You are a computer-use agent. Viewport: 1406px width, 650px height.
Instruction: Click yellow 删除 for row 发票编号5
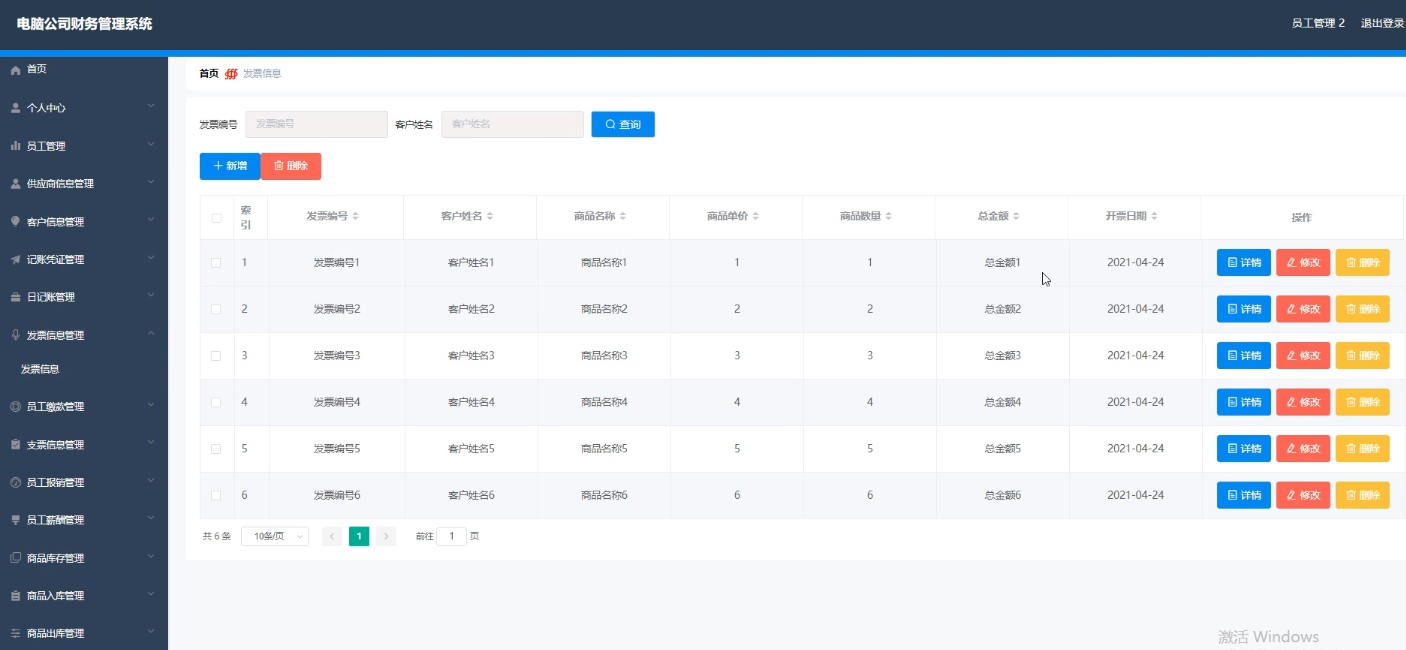(x=1363, y=449)
